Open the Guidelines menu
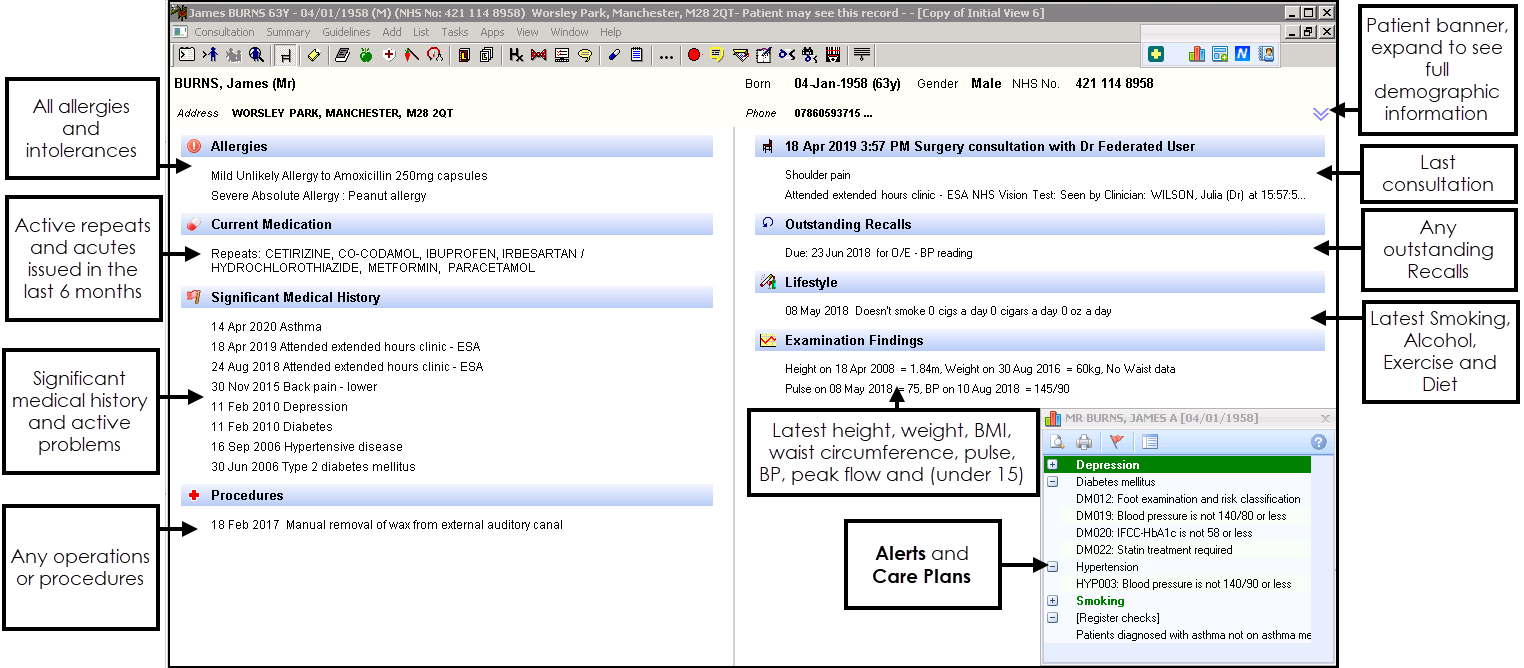The image size is (1524, 668). [x=346, y=32]
